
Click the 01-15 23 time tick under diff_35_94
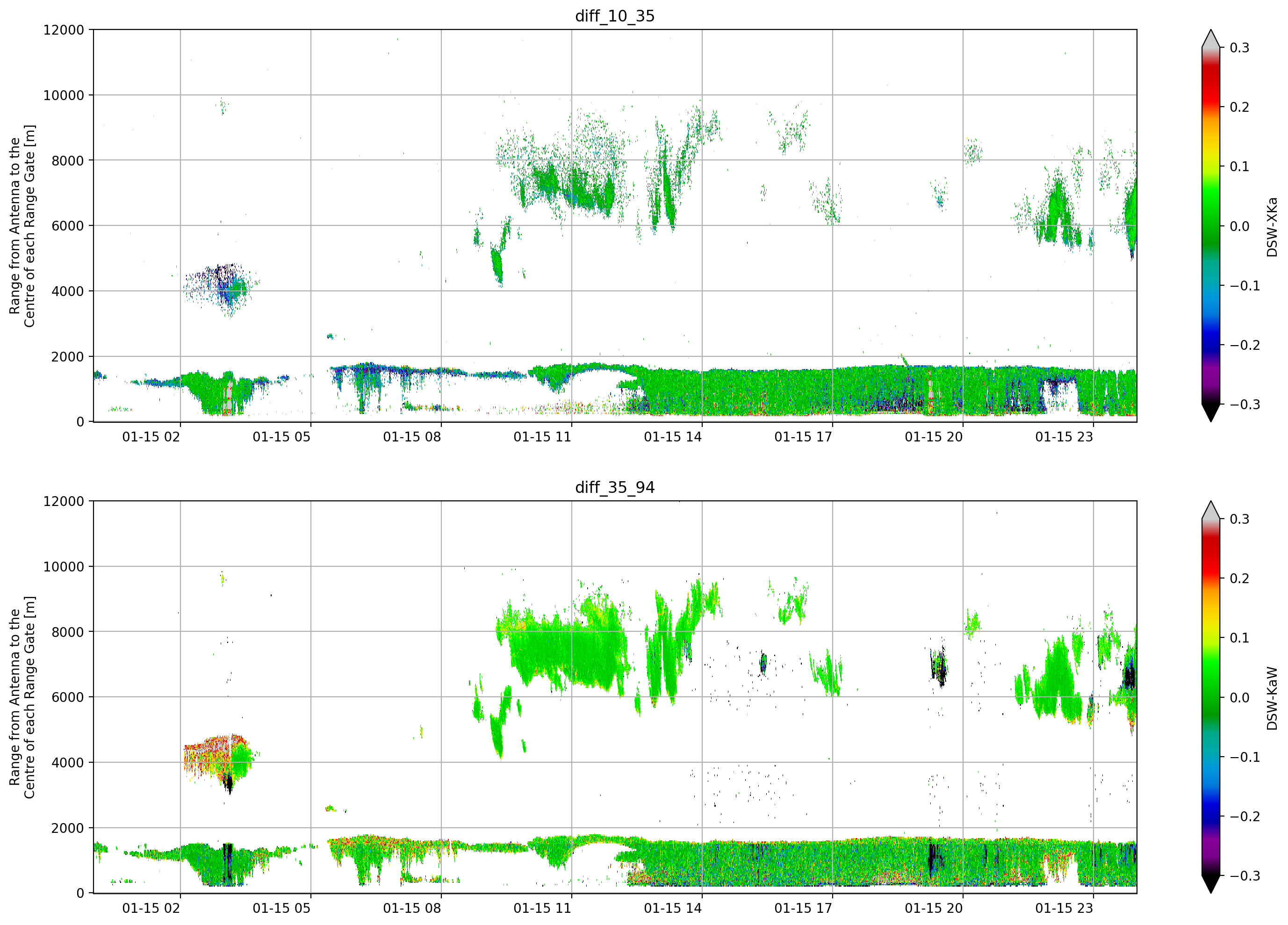[1064, 909]
